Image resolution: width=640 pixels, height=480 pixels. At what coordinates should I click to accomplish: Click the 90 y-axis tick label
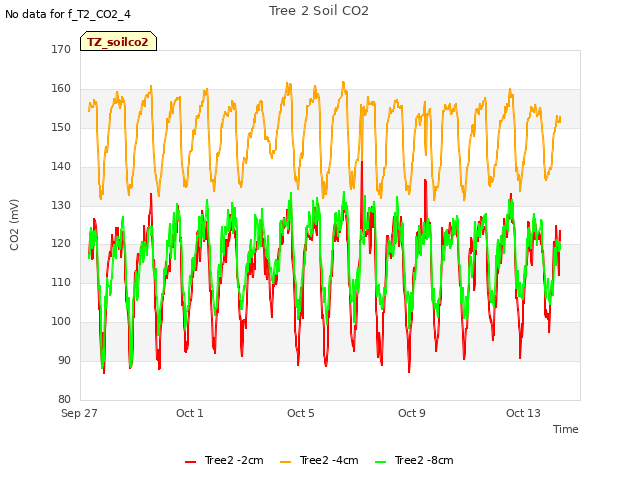point(64,360)
